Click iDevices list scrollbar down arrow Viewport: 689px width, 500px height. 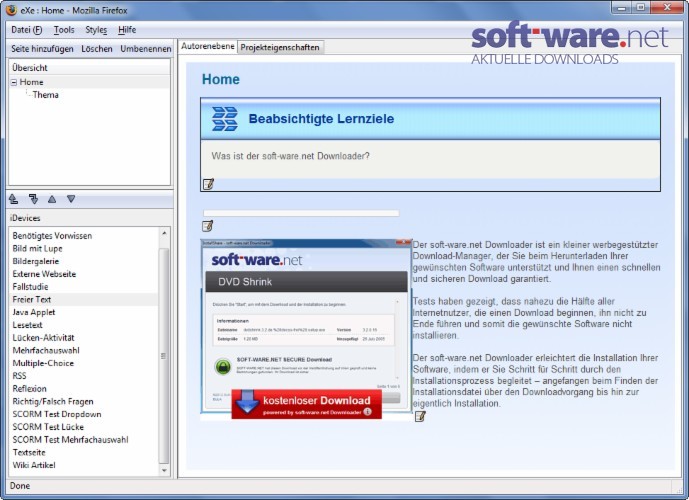coord(164,470)
